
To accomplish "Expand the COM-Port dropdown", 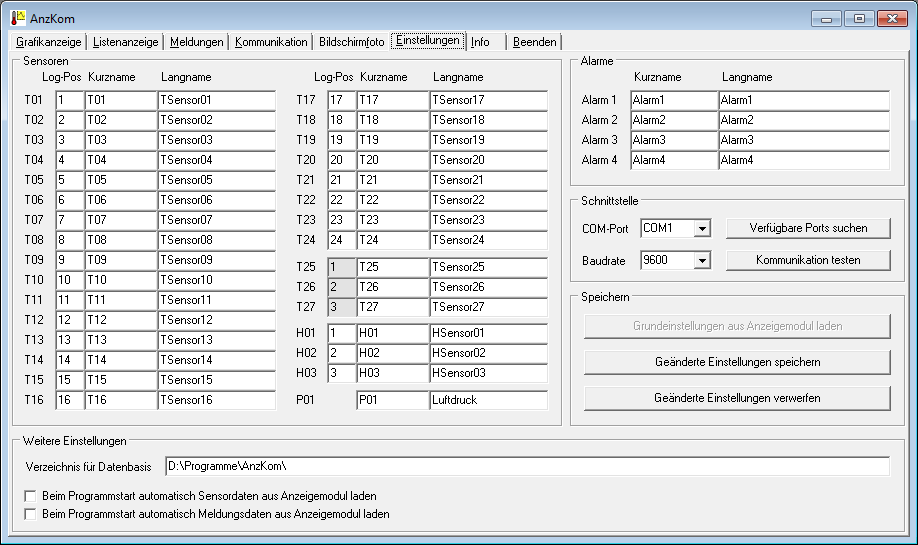I will point(702,229).
